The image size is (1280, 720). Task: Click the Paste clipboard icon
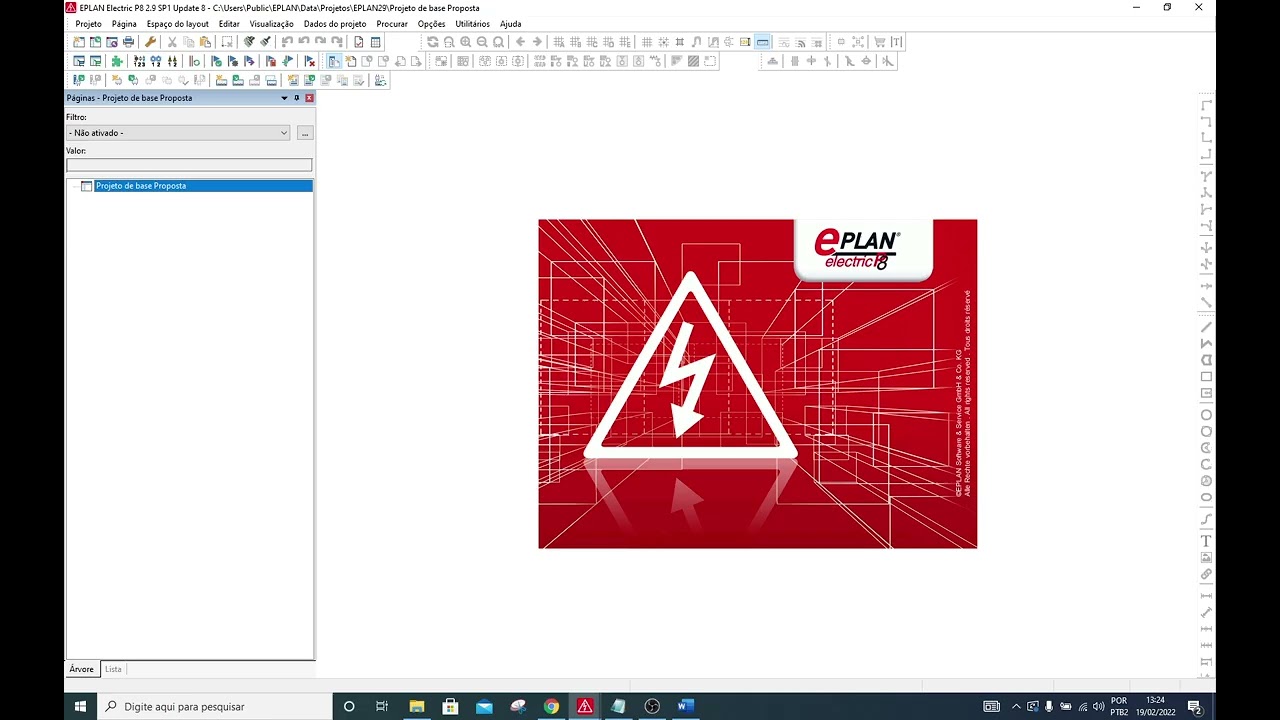tap(205, 42)
